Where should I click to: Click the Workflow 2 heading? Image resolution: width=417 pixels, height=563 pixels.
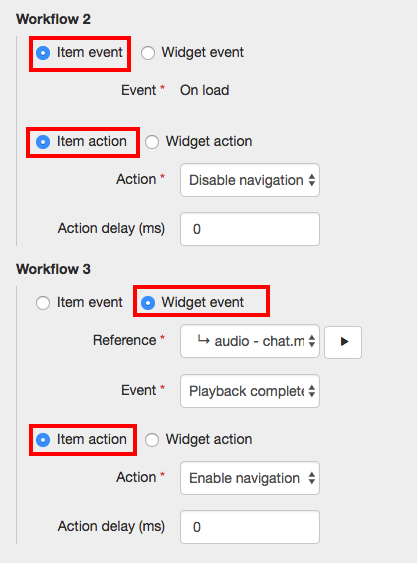click(x=53, y=19)
